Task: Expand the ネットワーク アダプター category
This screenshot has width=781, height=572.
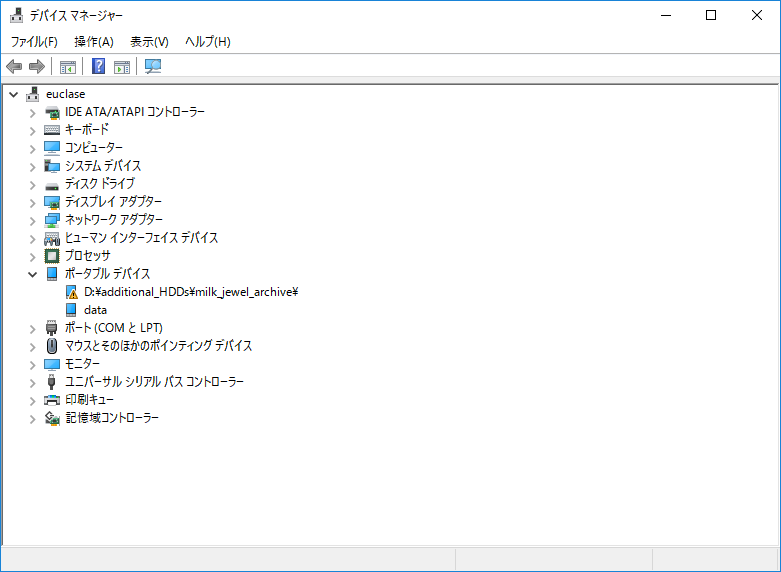Action: click(32, 220)
